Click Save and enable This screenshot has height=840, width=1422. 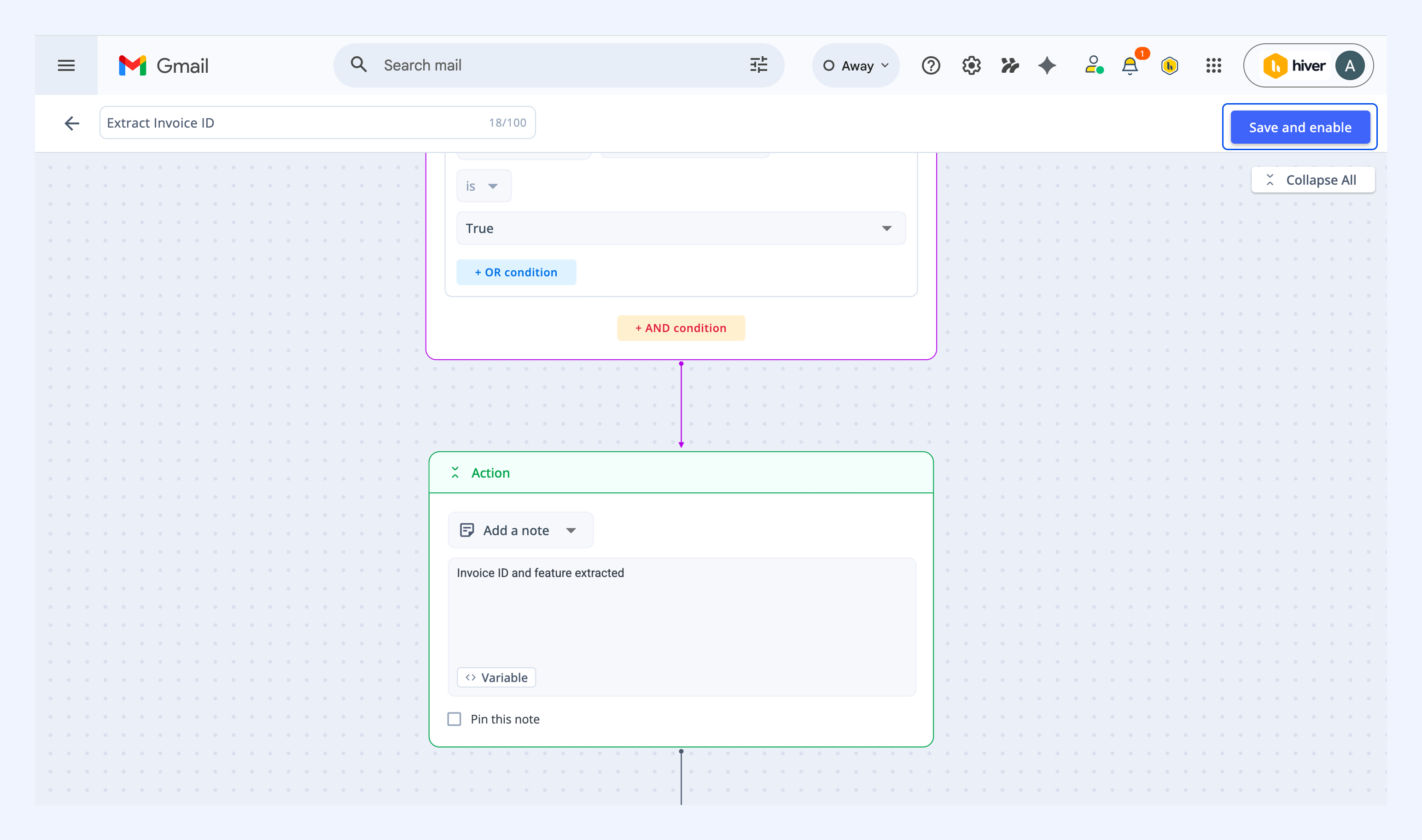(1300, 128)
